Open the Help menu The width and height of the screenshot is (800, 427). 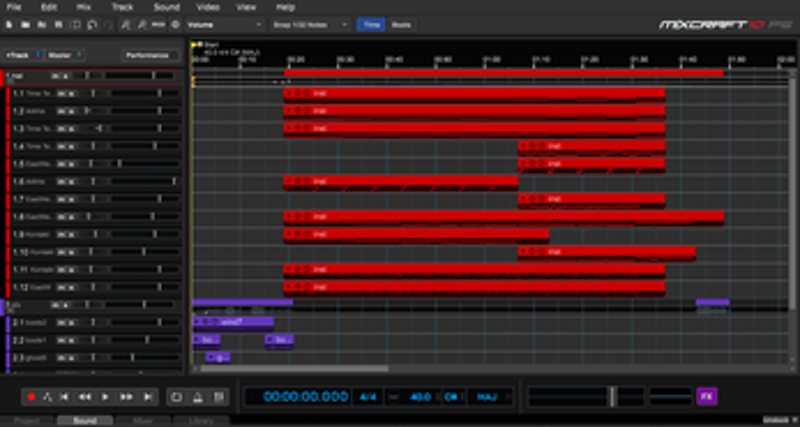pos(285,8)
